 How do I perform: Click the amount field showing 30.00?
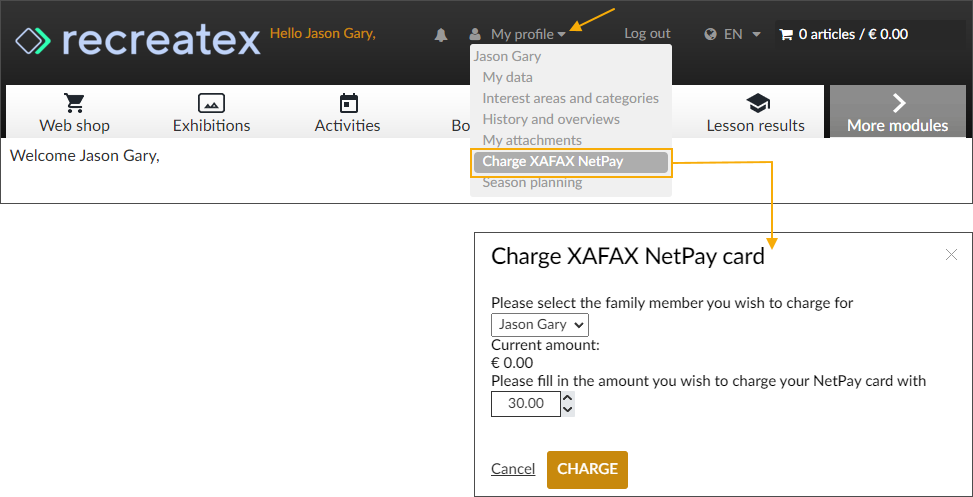[526, 404]
